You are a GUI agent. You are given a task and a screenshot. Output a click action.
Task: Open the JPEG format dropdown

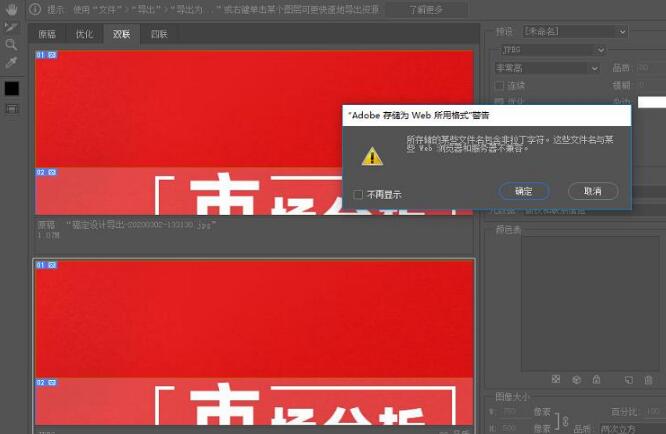coord(550,49)
